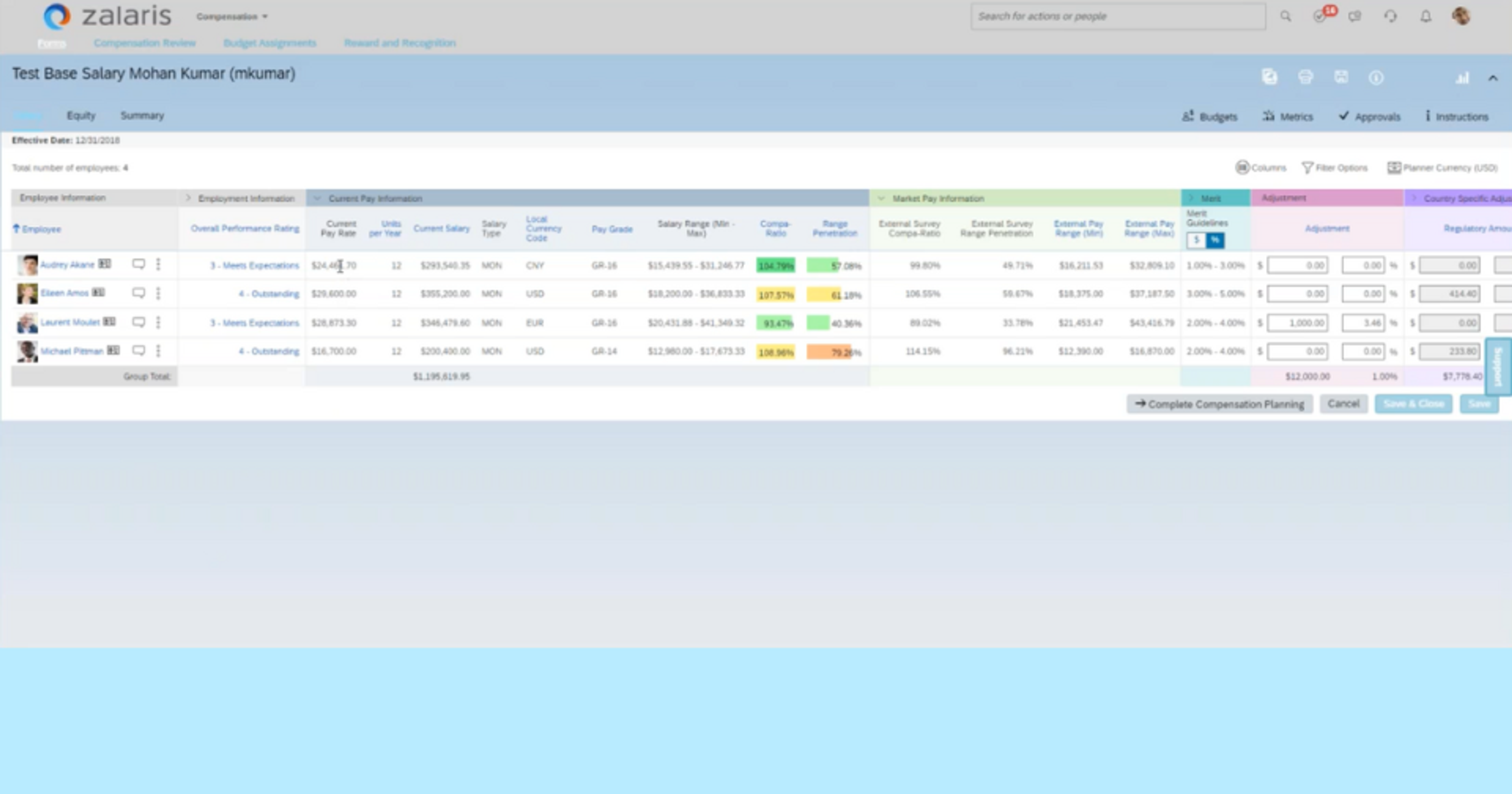Screen dimensions: 1512x794
Task: Click Complete Compensation Planning button
Action: [x=1220, y=403]
